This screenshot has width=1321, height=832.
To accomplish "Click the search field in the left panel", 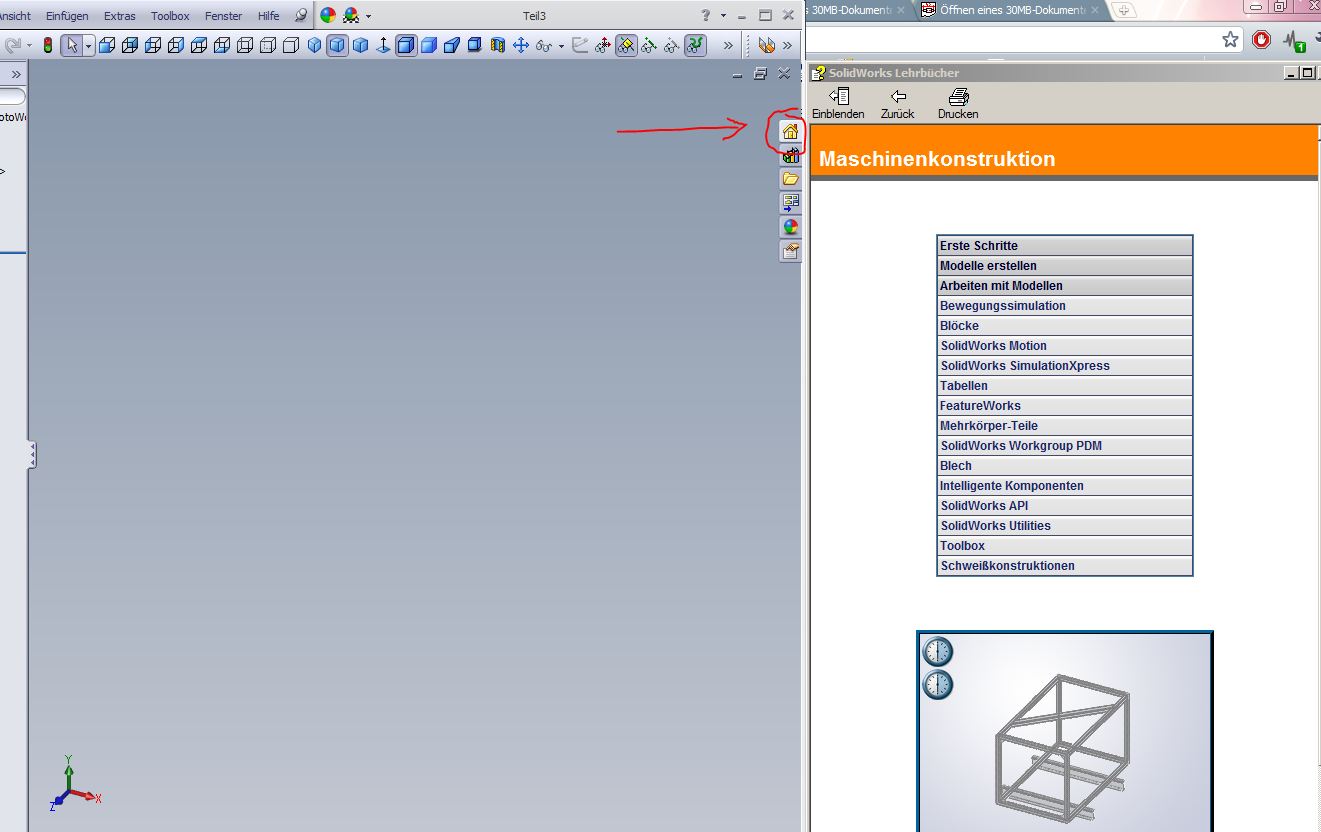I will click(x=12, y=97).
